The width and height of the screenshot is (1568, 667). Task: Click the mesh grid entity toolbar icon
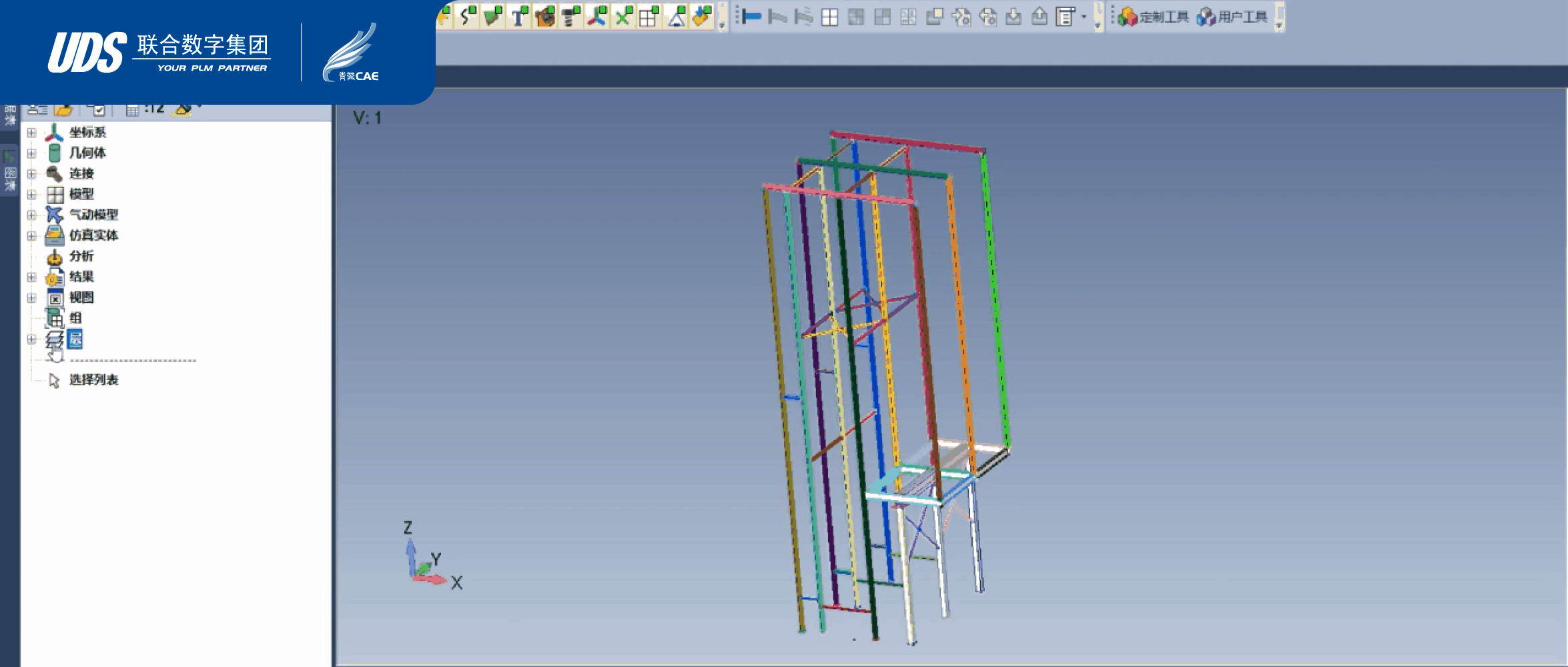pyautogui.click(x=649, y=16)
